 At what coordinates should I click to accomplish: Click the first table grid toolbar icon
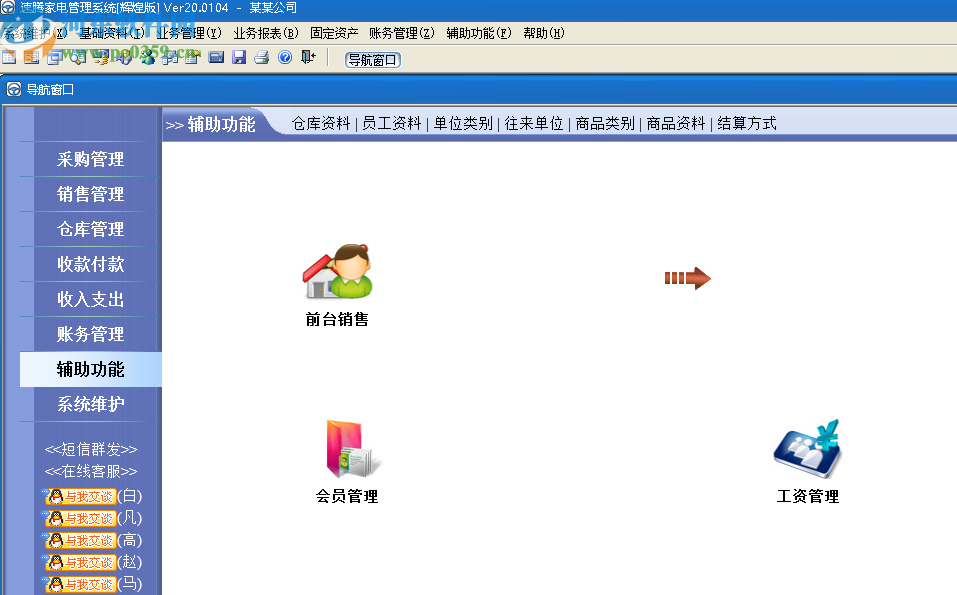point(9,57)
